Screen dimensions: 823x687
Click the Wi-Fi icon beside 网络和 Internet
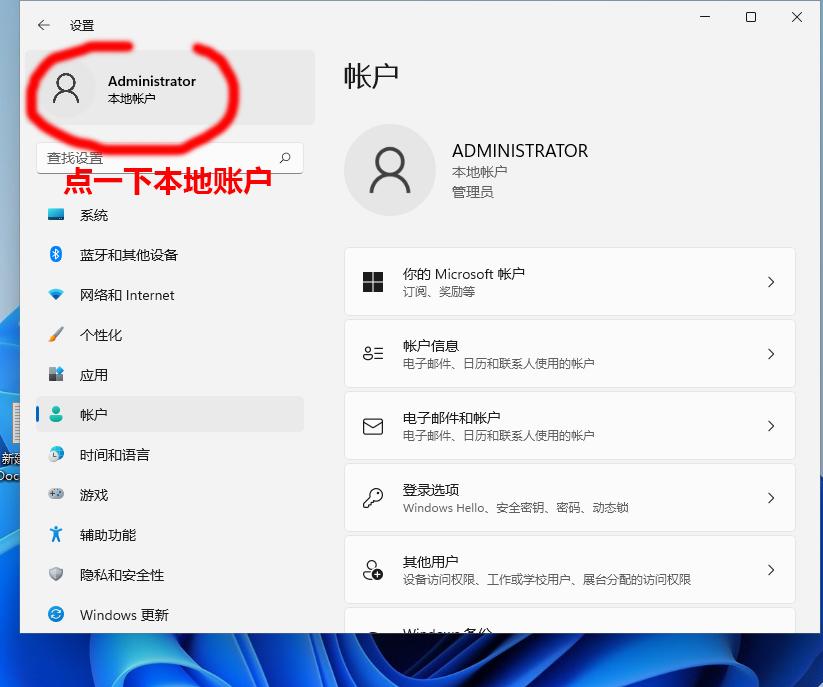click(x=55, y=294)
